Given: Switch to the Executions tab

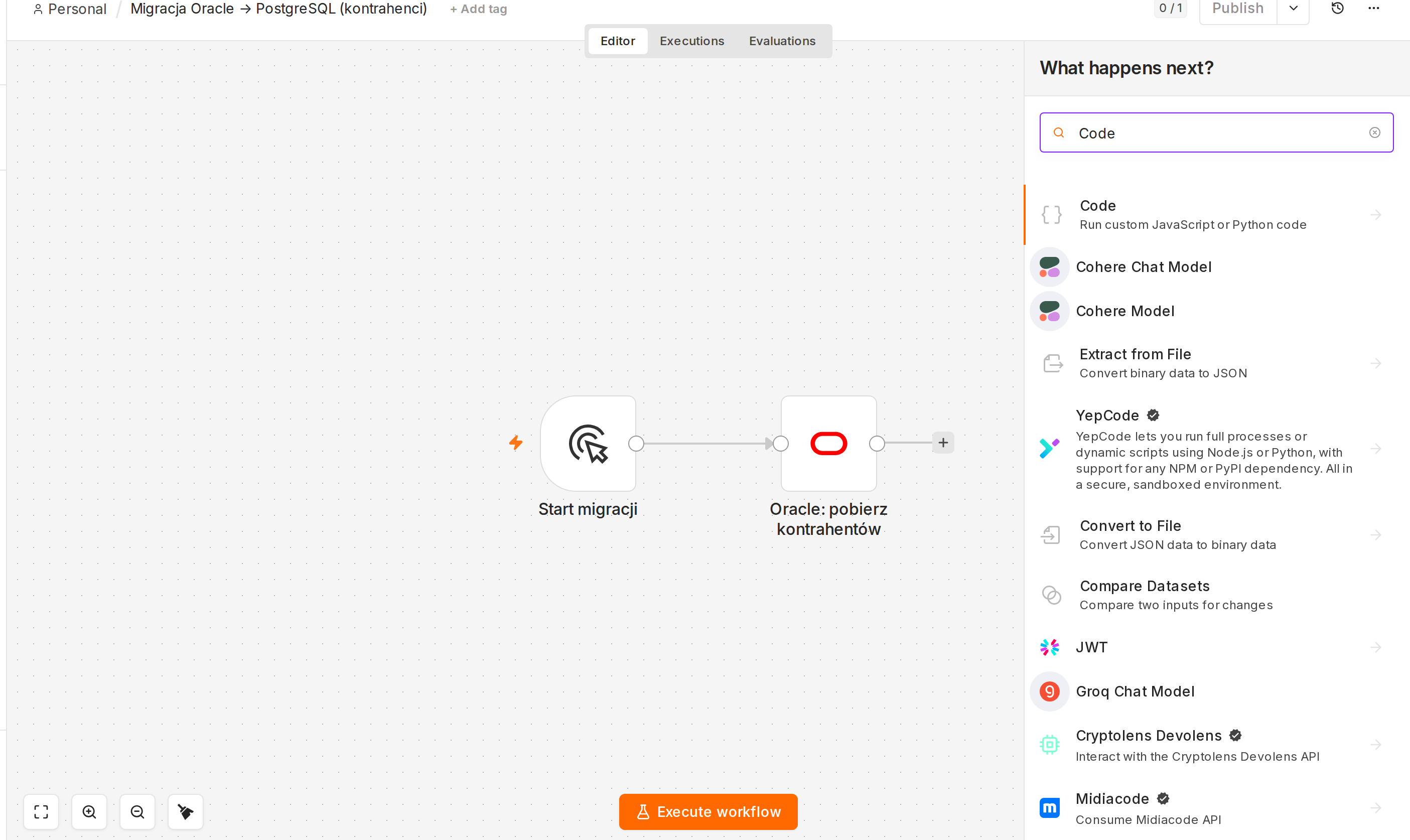Looking at the screenshot, I should point(691,41).
